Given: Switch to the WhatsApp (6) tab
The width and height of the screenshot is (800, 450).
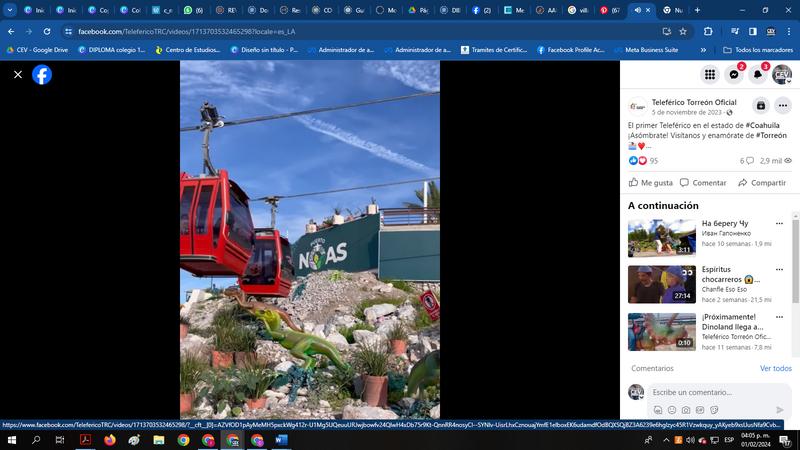Looking at the screenshot, I should click(x=194, y=10).
